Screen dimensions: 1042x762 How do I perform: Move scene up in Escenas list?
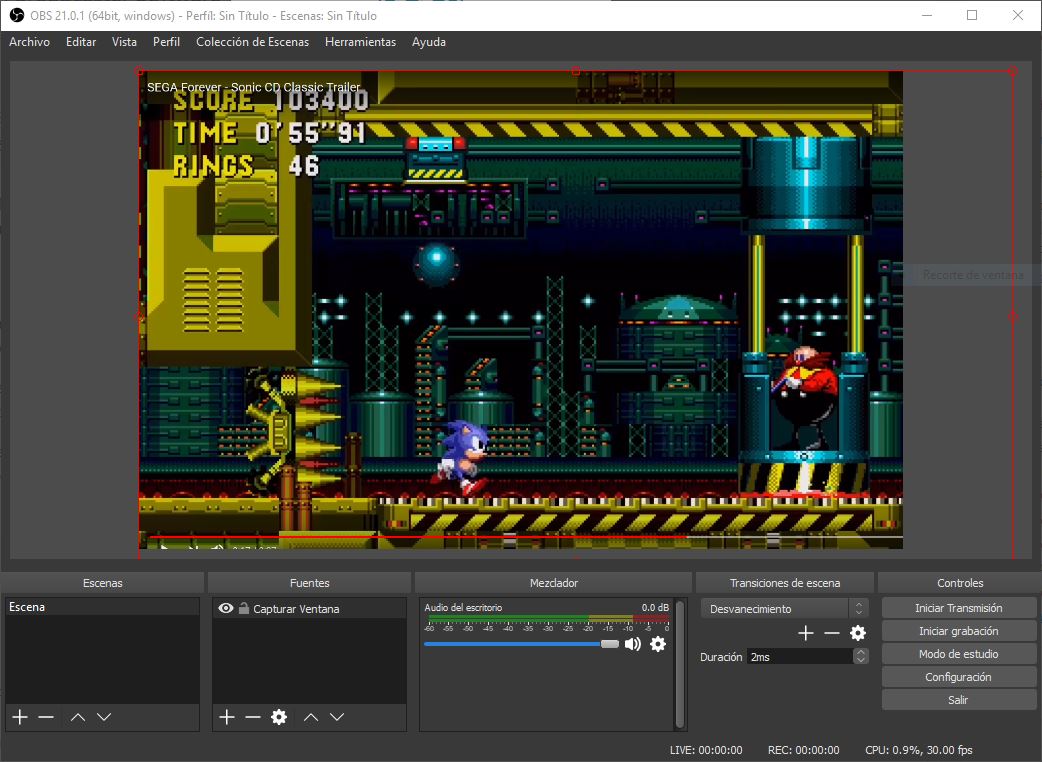(78, 717)
